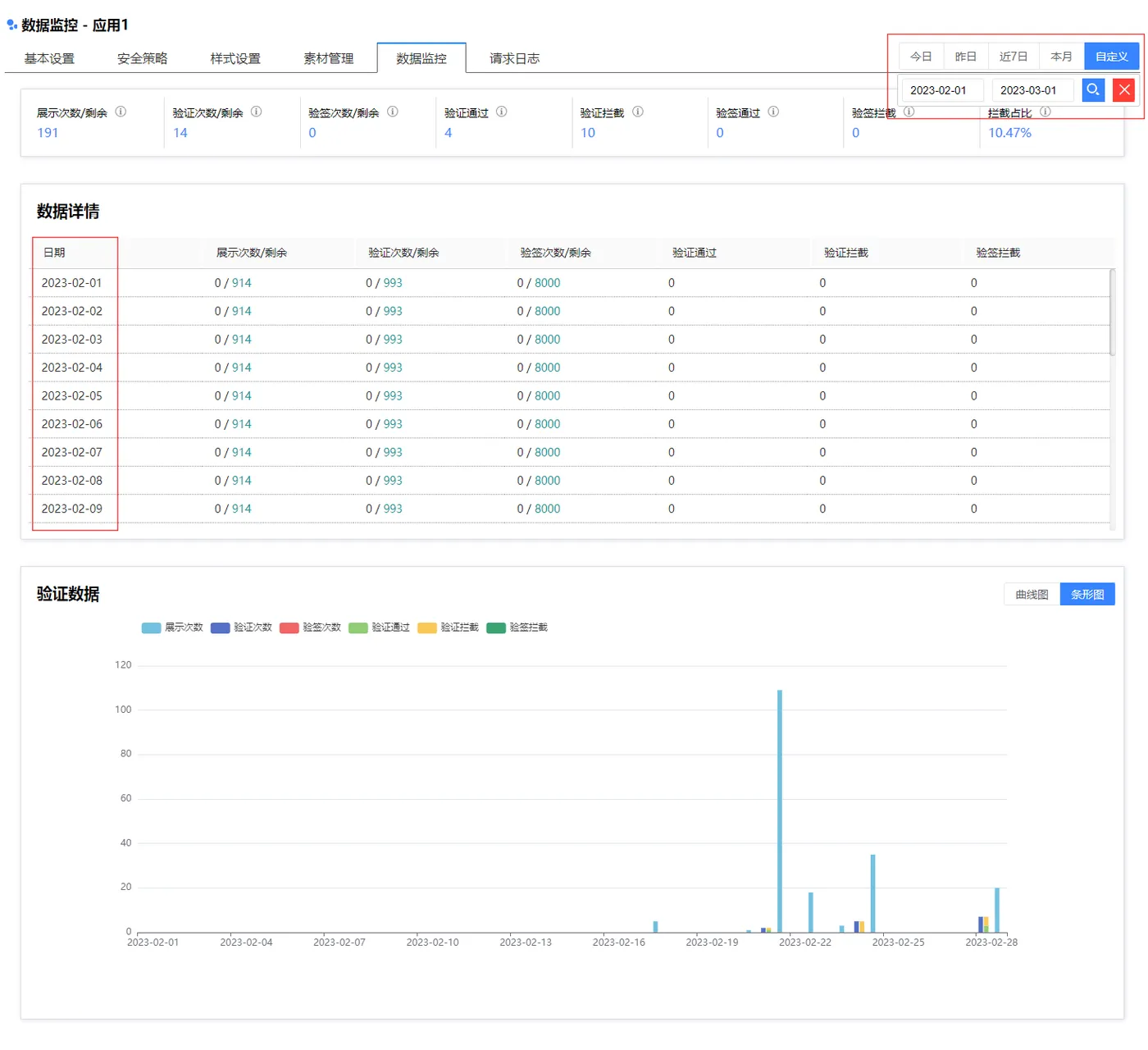
Task: Click the 数据详情 section heading
Action: 68,212
